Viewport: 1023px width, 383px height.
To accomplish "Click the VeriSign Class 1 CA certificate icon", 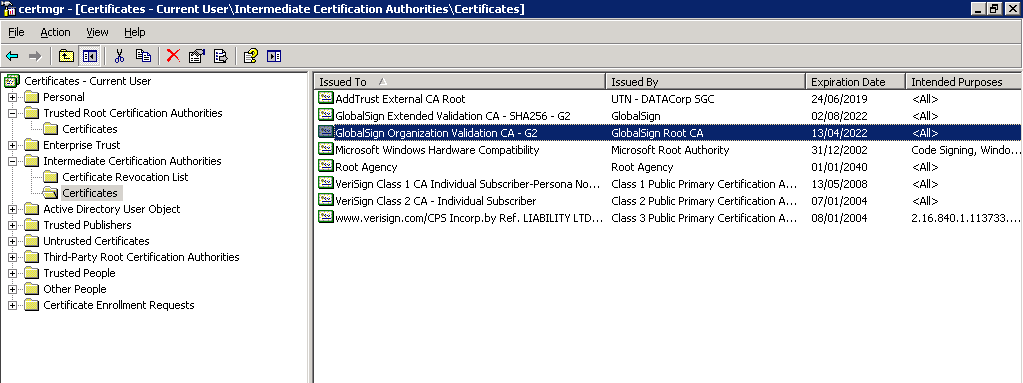I will (325, 183).
